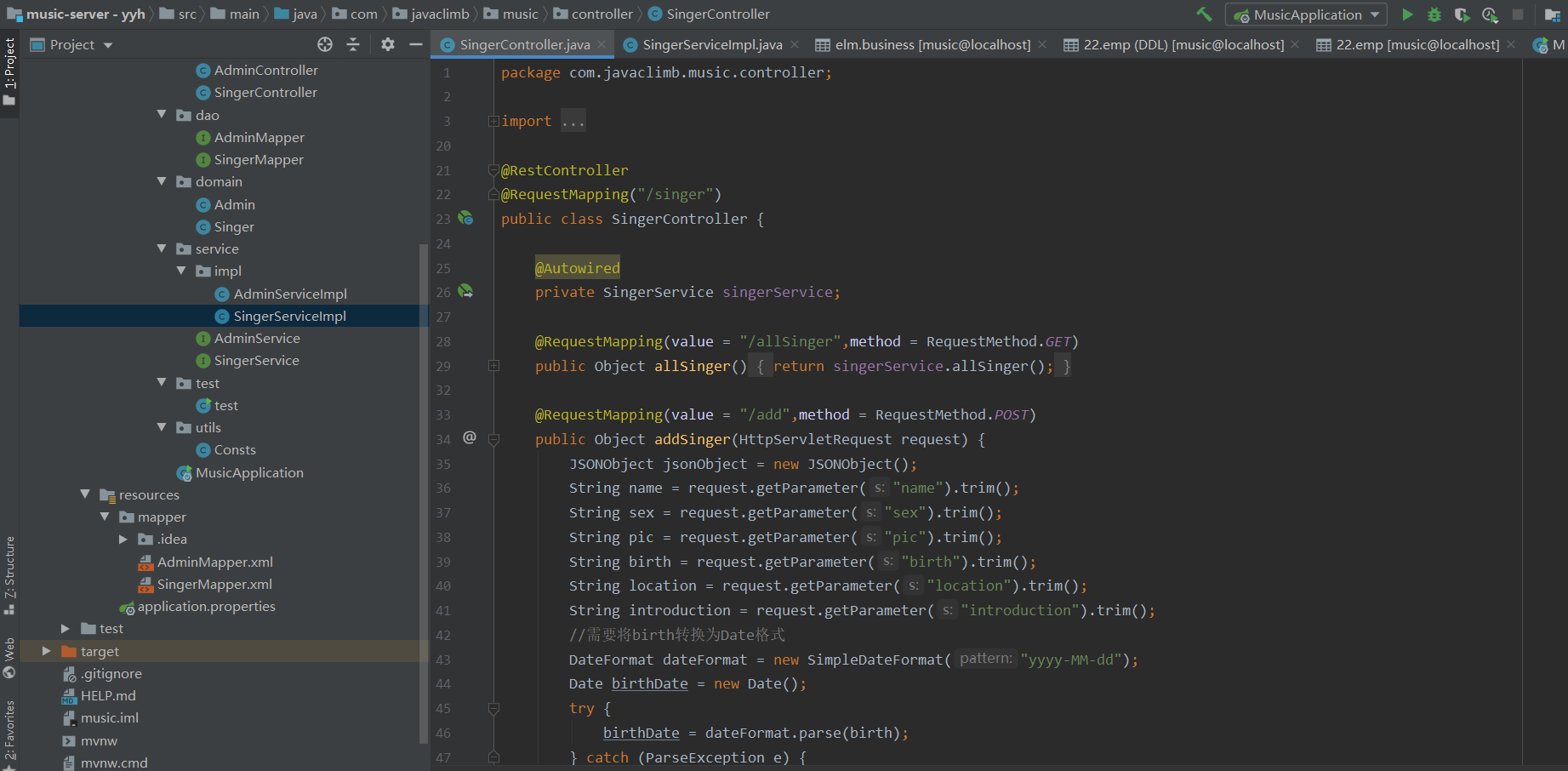Collapse the resources folder
Image resolution: width=1568 pixels, height=771 pixels.
click(x=85, y=494)
